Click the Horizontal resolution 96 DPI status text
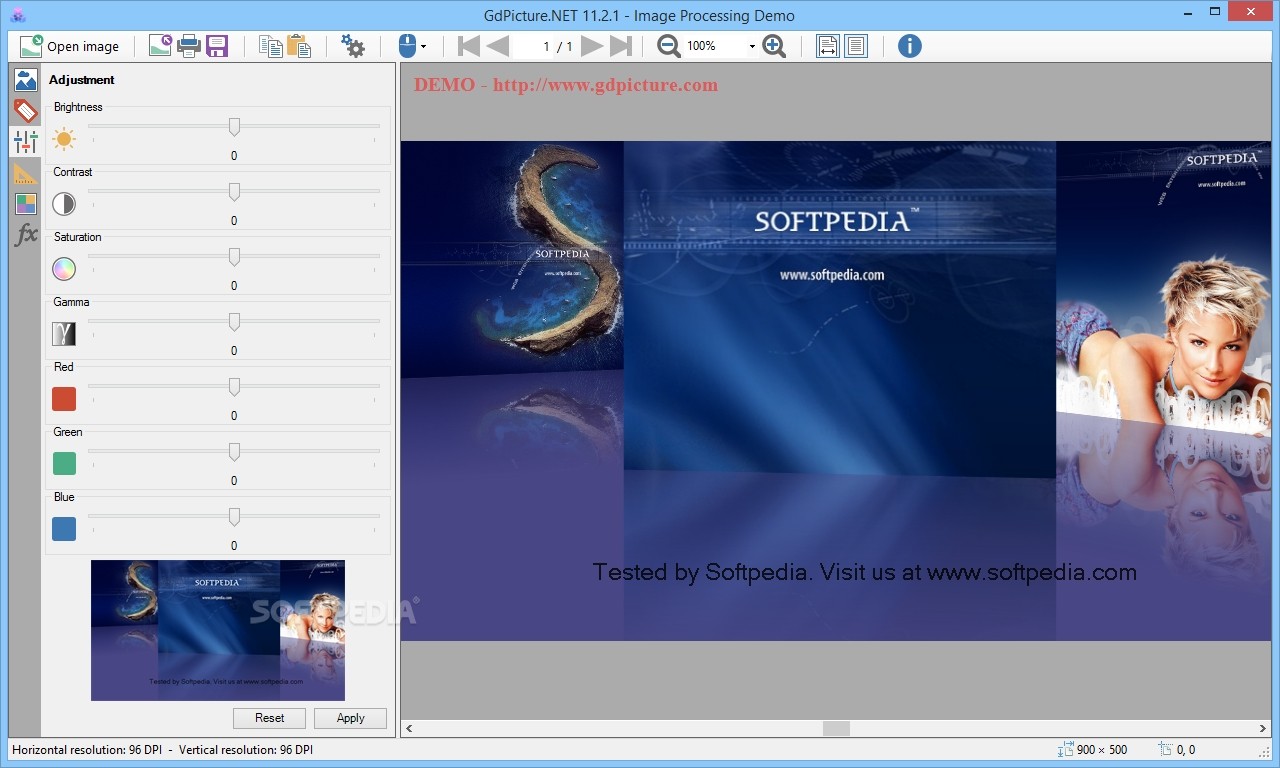Image resolution: width=1280 pixels, height=768 pixels. pyautogui.click(x=86, y=749)
